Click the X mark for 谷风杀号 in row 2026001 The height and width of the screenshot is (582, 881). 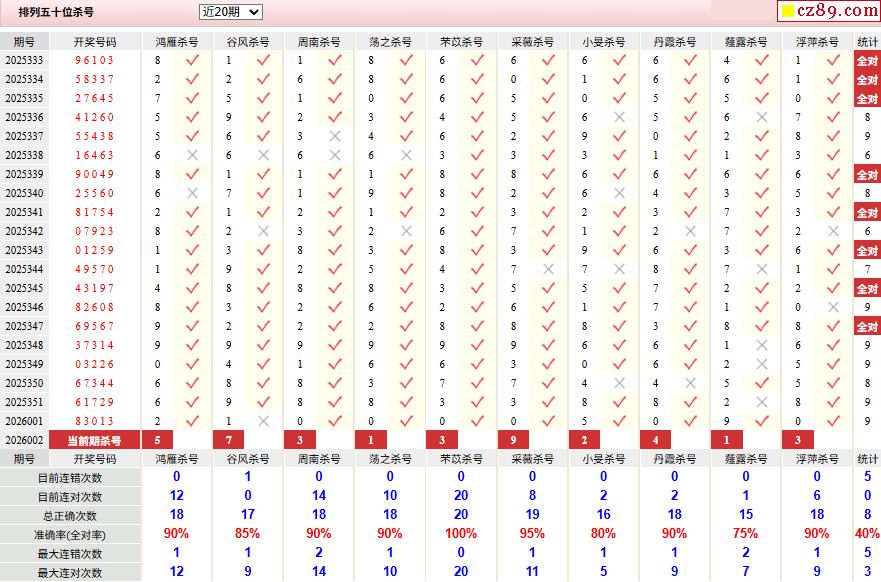pos(264,421)
